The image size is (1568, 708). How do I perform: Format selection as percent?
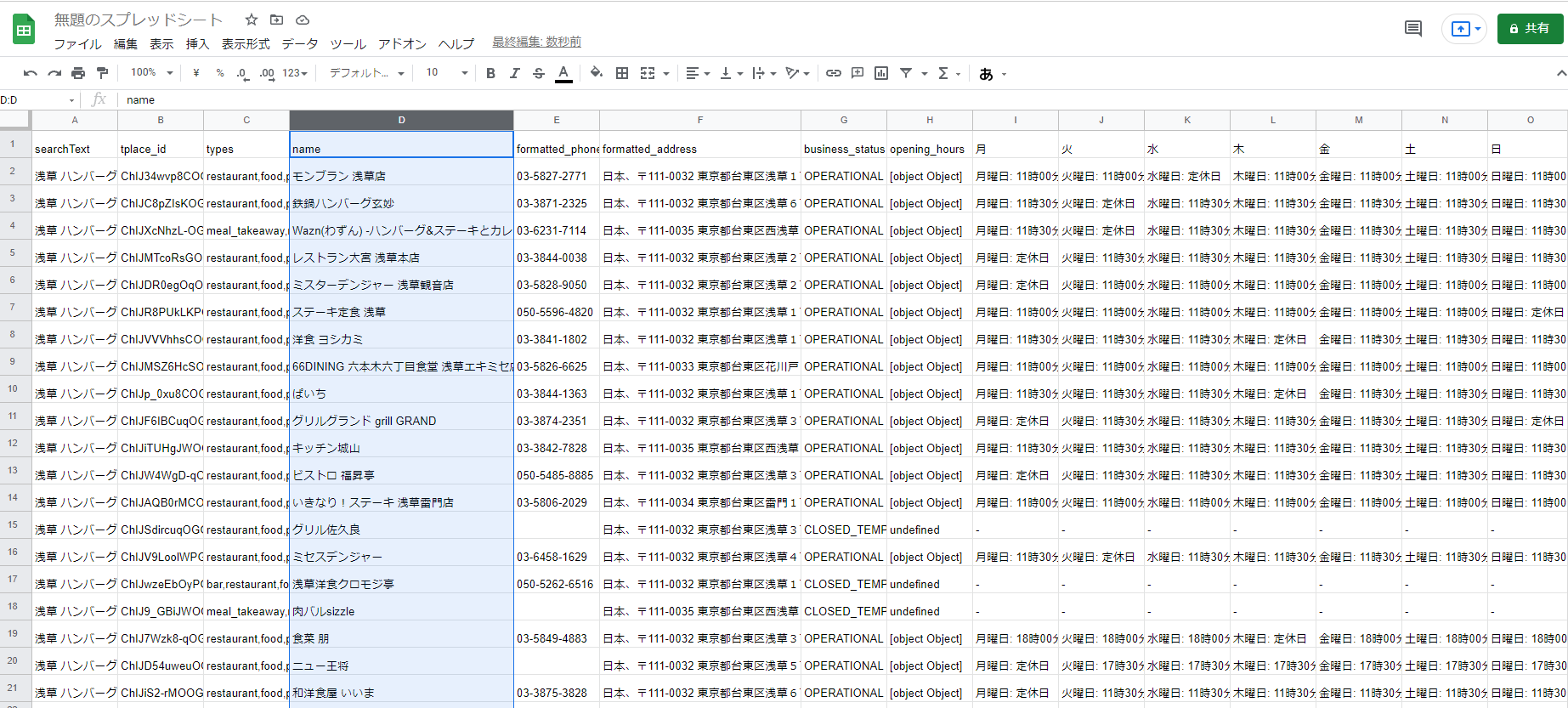220,73
